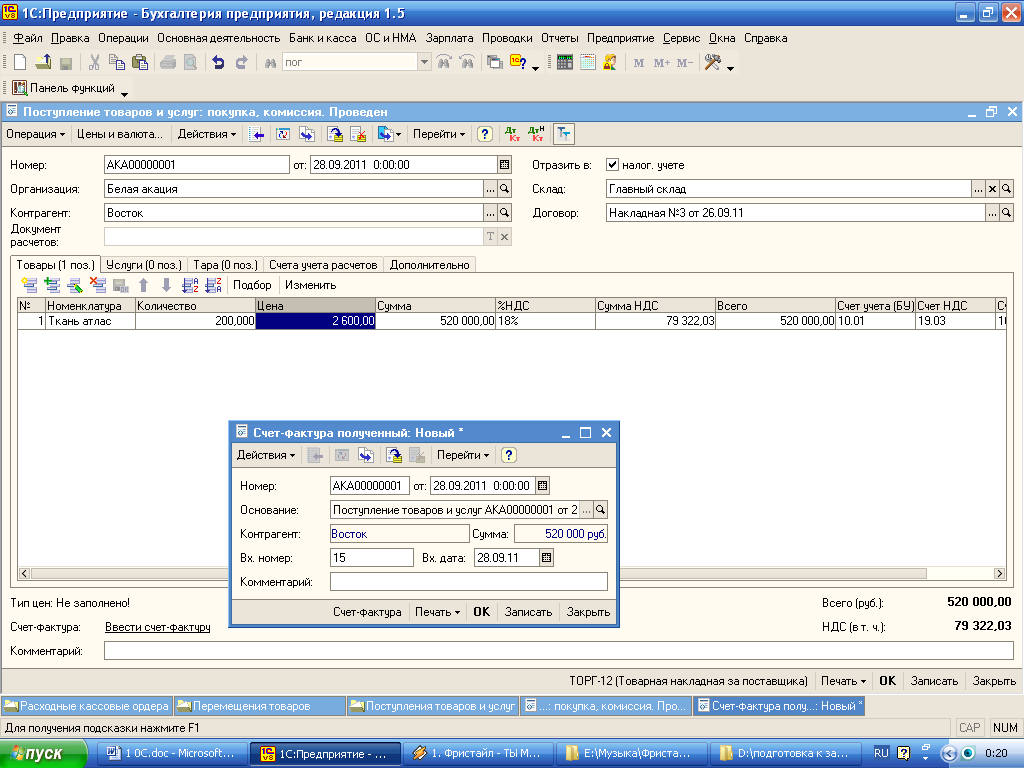Click magnifier icon next to Организация field
Image resolution: width=1024 pixels, height=768 pixels.
(x=504, y=189)
